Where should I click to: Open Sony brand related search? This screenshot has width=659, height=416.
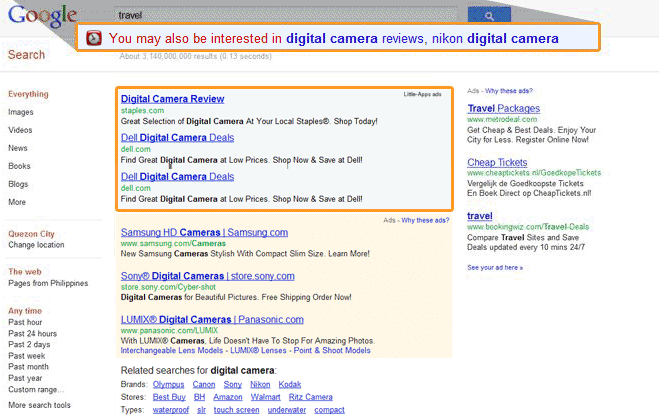click(232, 384)
